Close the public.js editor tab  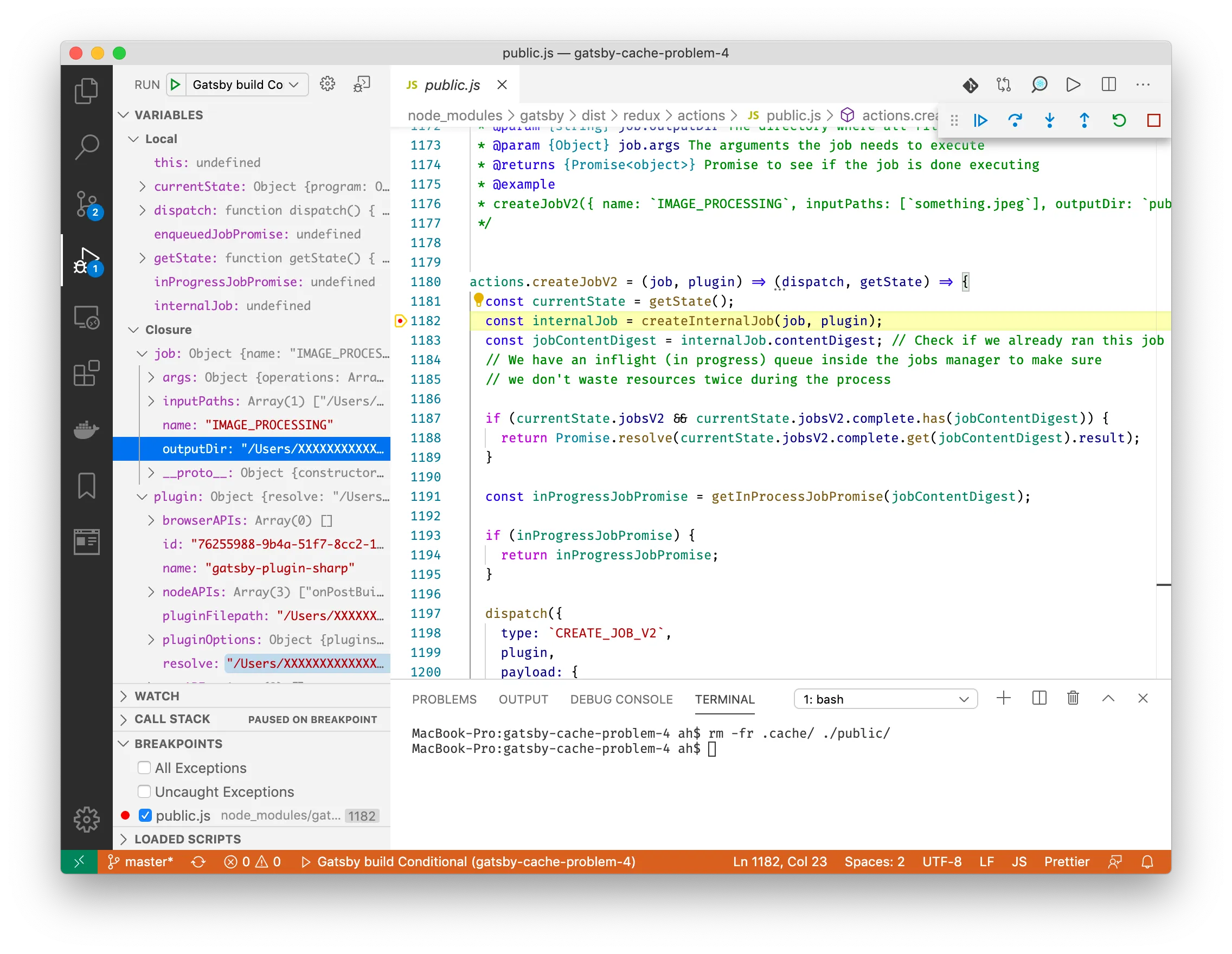[x=502, y=85]
